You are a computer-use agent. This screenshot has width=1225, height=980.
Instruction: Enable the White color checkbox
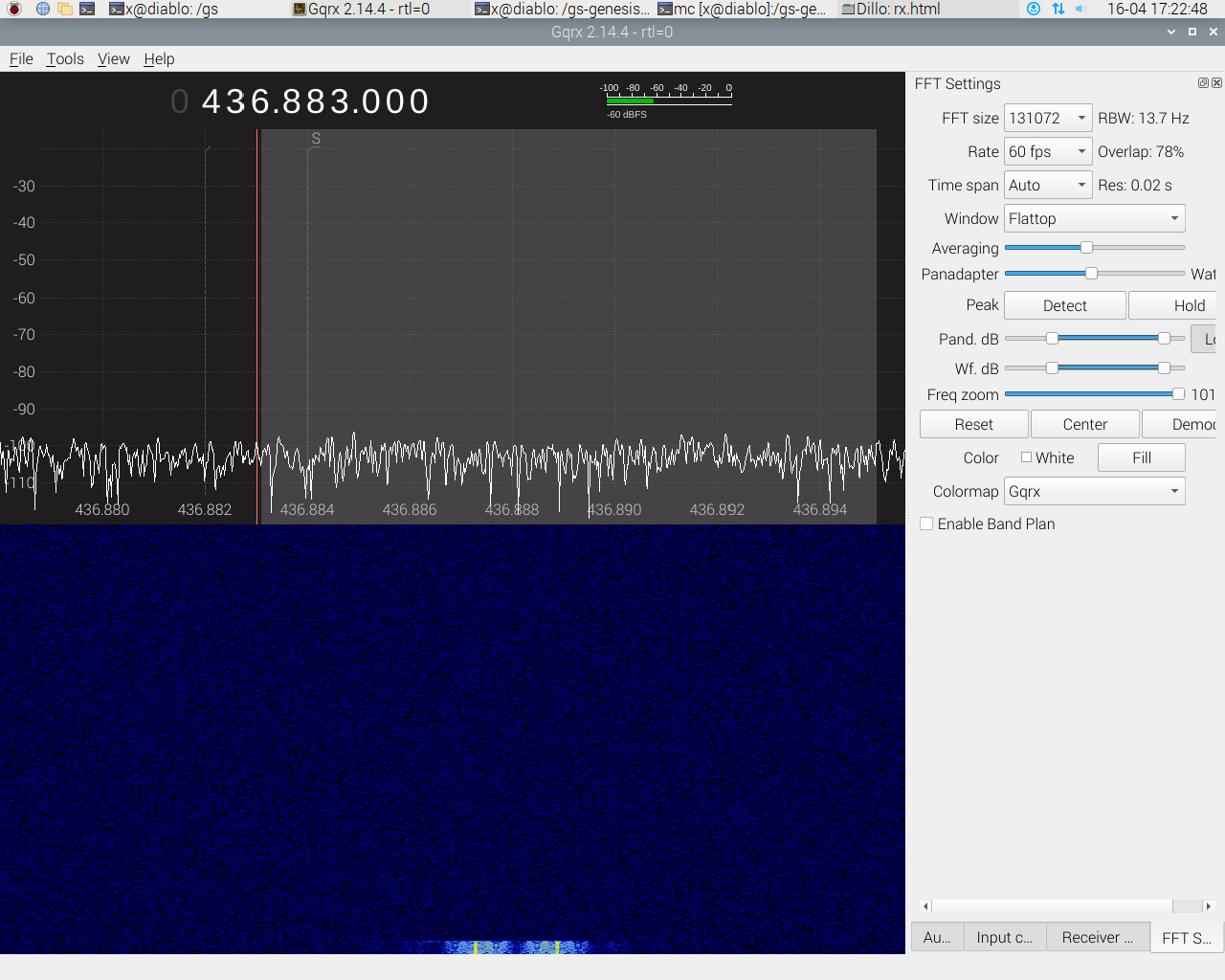[x=1026, y=457]
